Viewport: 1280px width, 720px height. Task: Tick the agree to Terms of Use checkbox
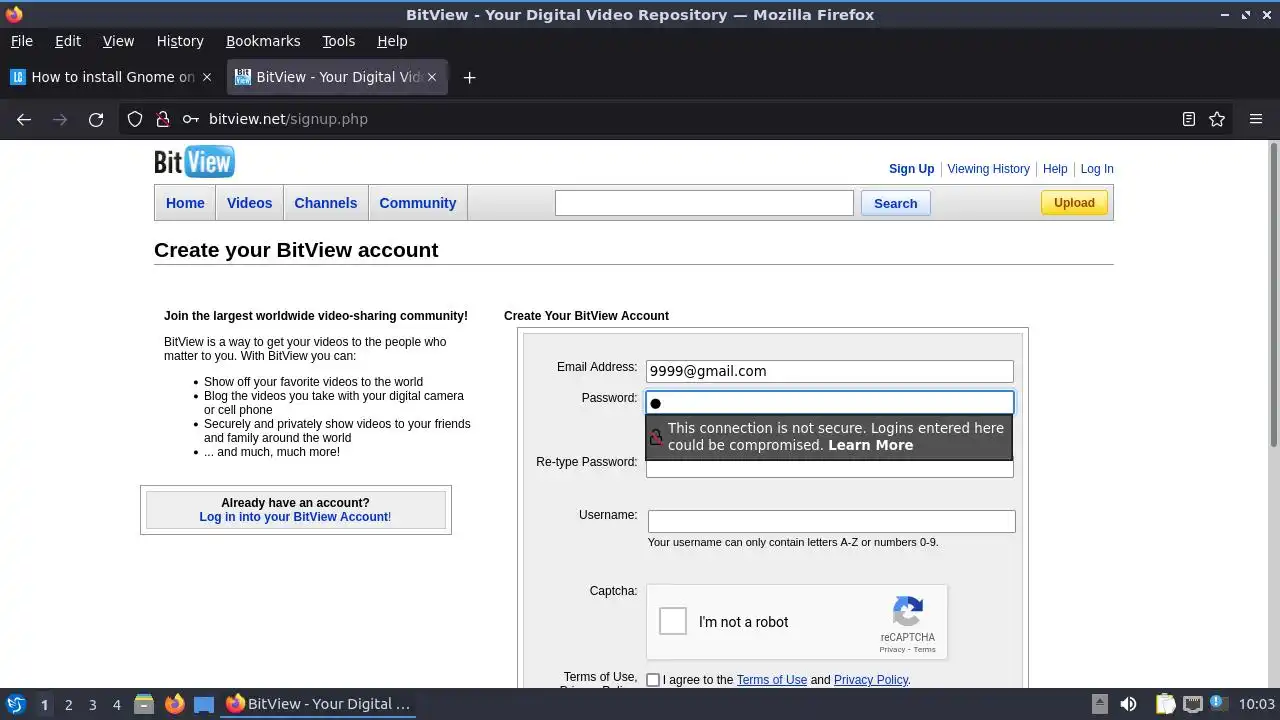click(x=653, y=680)
